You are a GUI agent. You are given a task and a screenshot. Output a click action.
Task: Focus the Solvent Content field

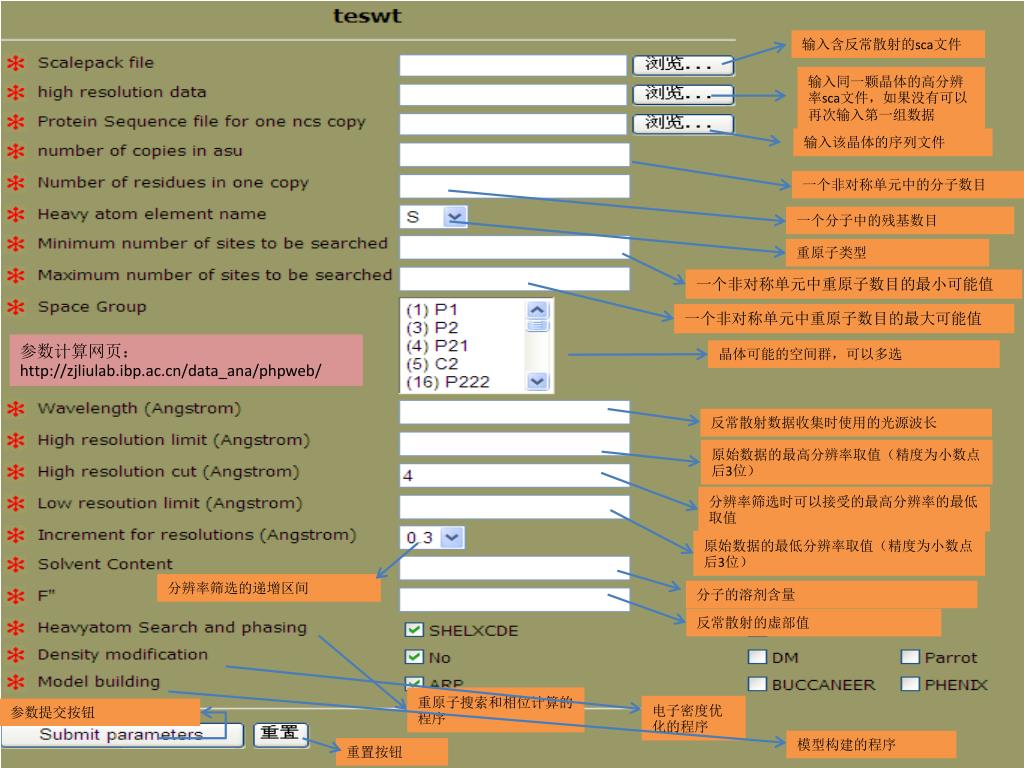(515, 568)
